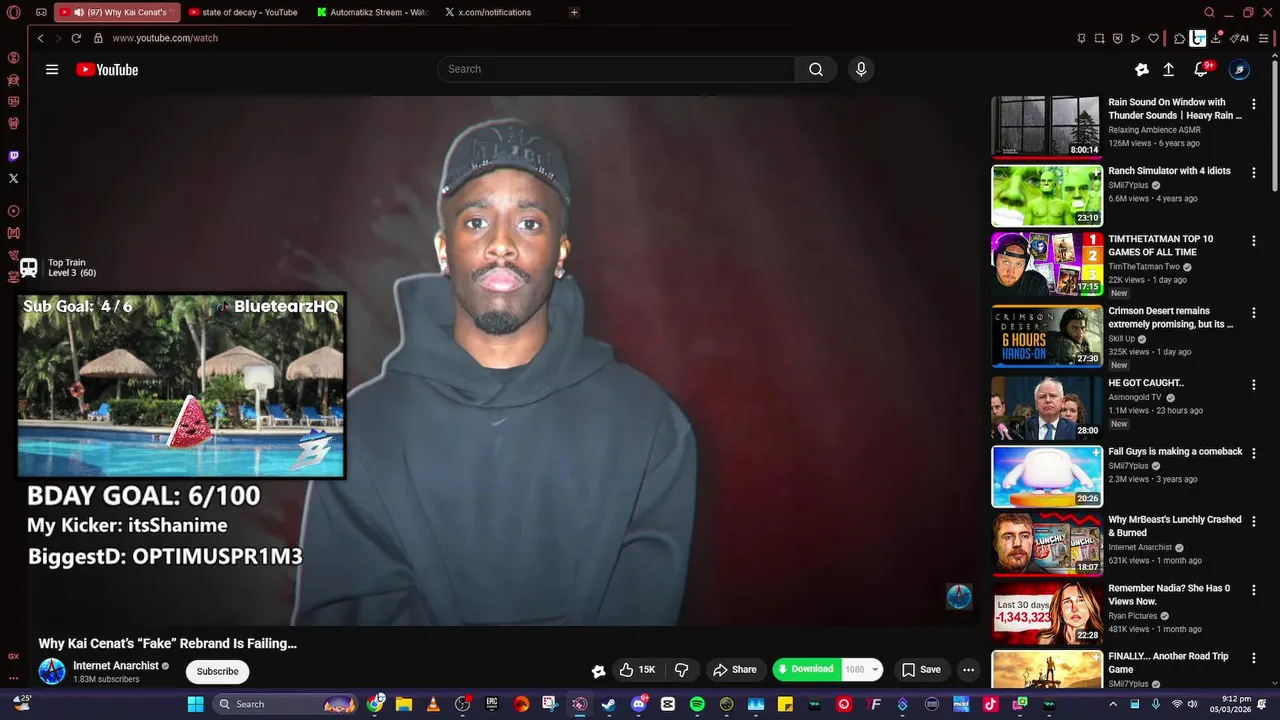Subscribe to Internet Anarchist
The height and width of the screenshot is (720, 1280).
(217, 671)
